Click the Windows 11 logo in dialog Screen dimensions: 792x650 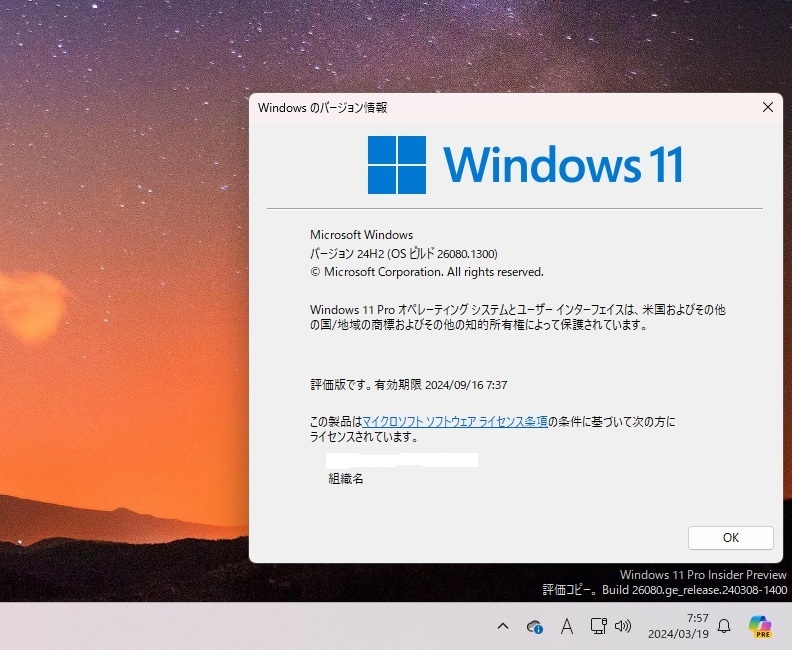[525, 165]
